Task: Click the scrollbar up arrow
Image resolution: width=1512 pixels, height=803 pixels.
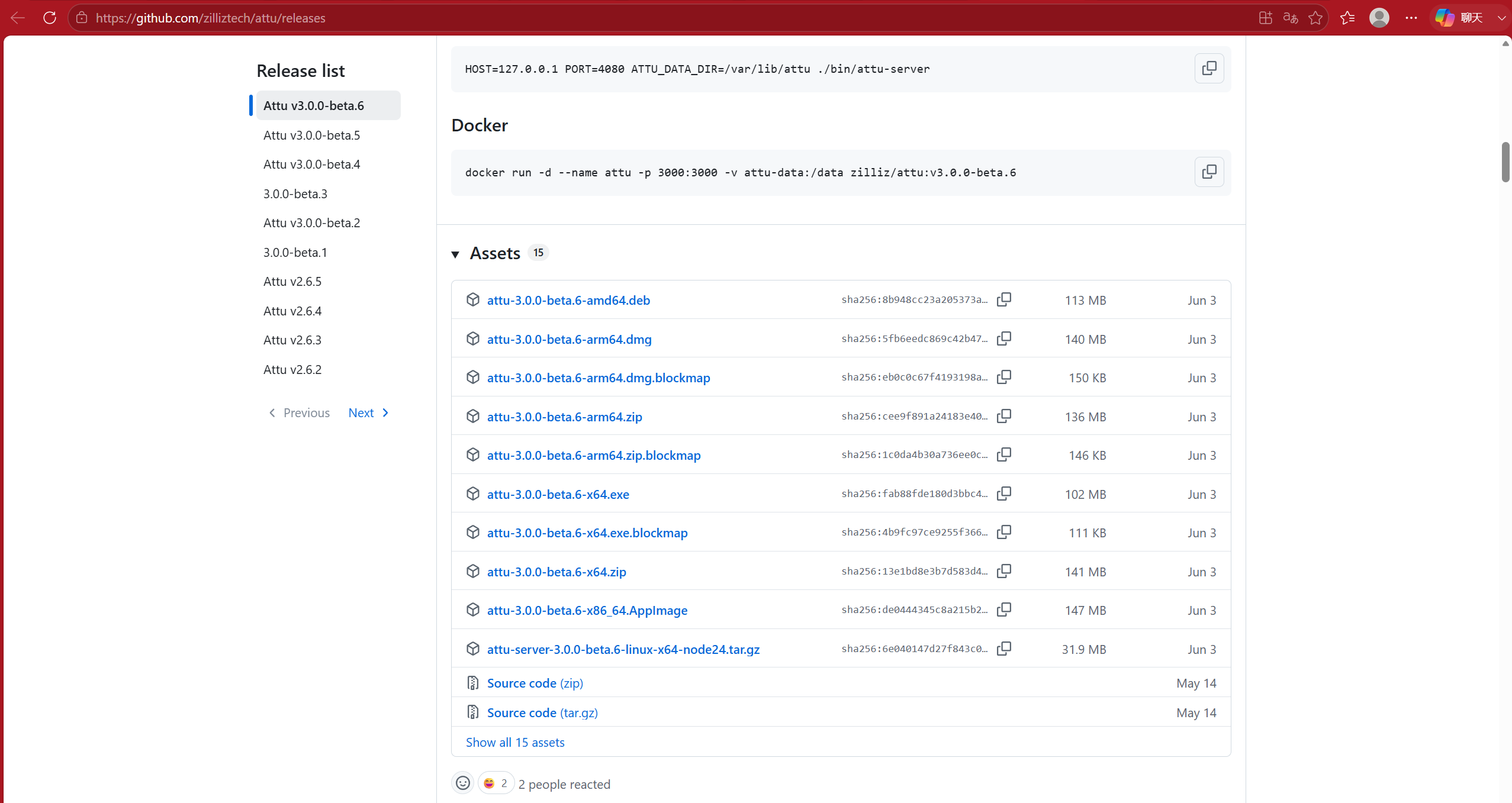Action: tap(1505, 44)
